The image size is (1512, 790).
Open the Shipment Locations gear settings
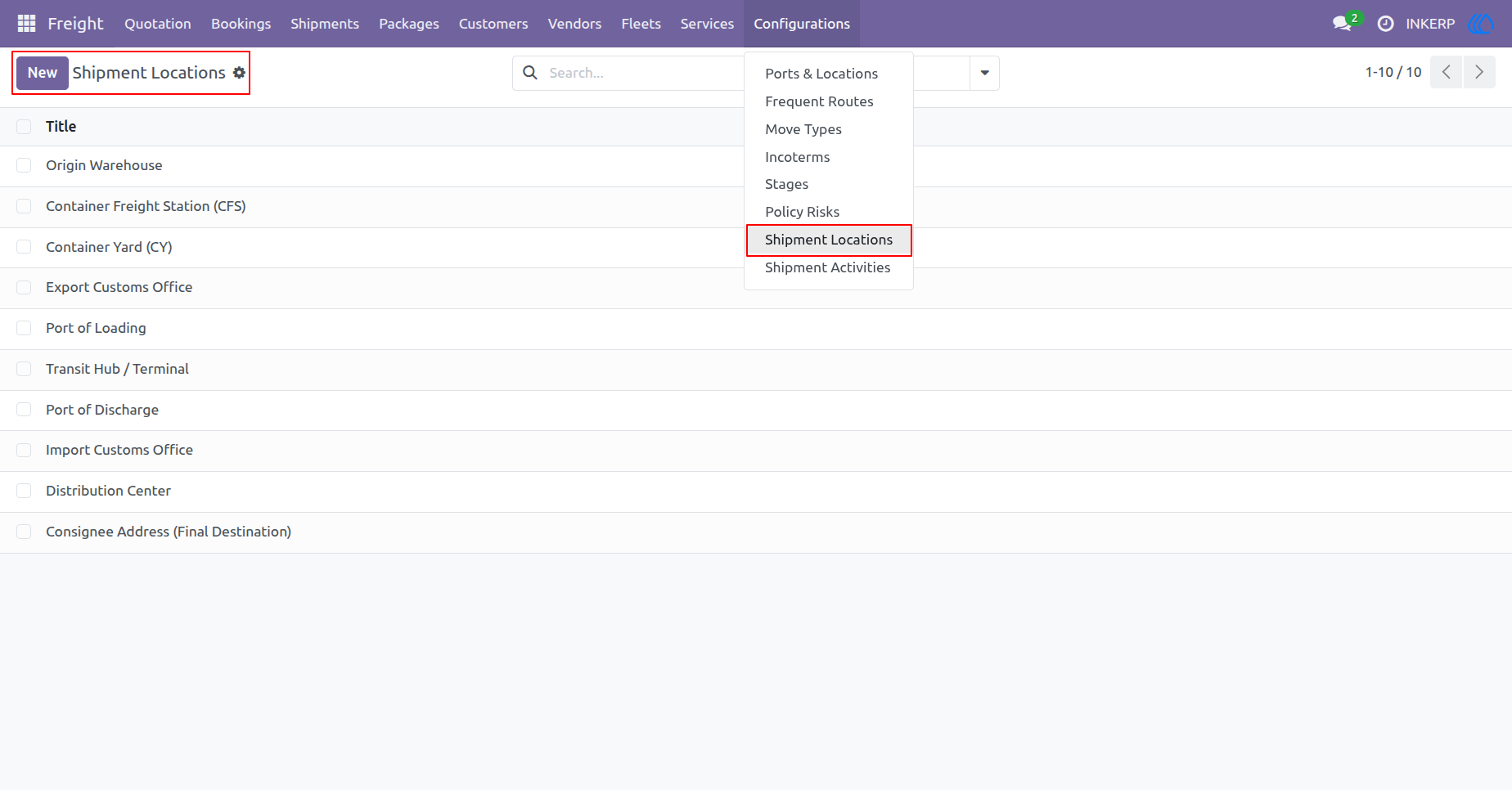(x=239, y=73)
